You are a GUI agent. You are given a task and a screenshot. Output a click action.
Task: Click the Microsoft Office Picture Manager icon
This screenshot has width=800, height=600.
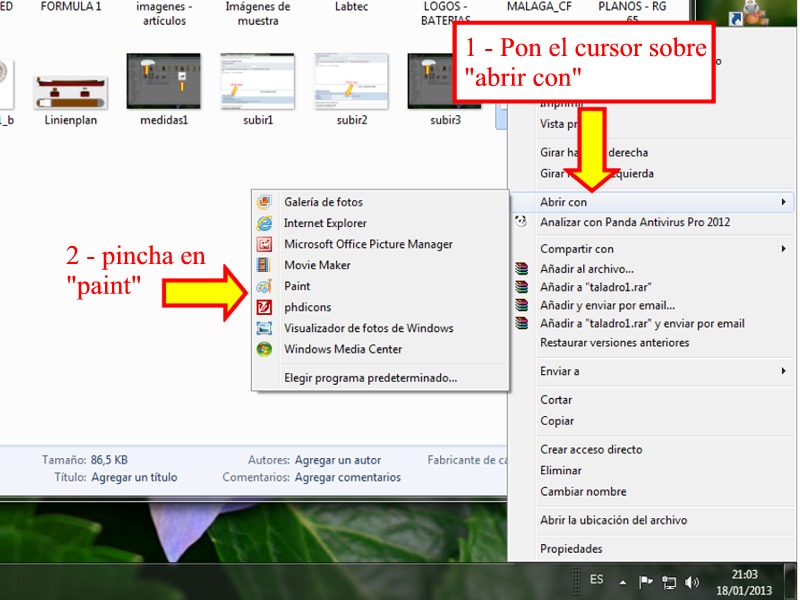(x=264, y=244)
